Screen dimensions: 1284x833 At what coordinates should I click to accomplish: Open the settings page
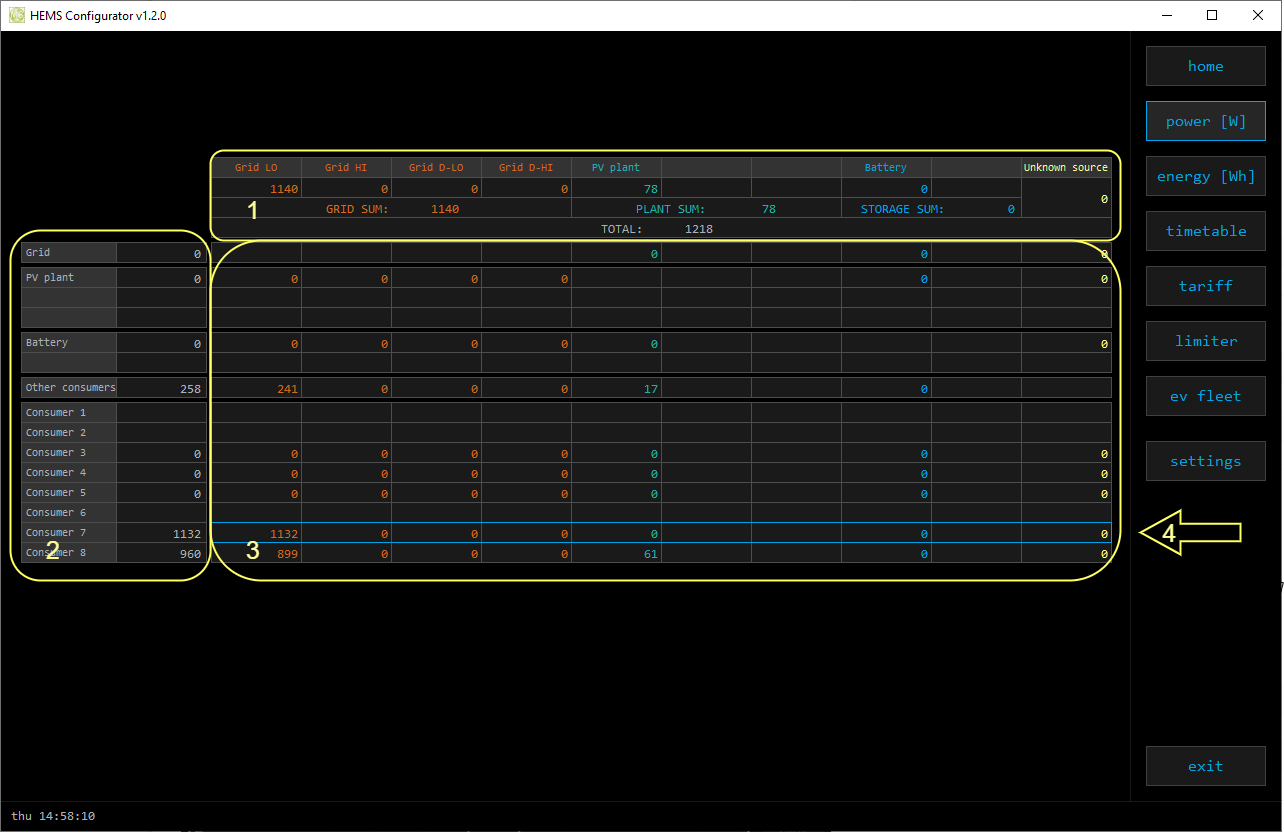pos(1205,461)
